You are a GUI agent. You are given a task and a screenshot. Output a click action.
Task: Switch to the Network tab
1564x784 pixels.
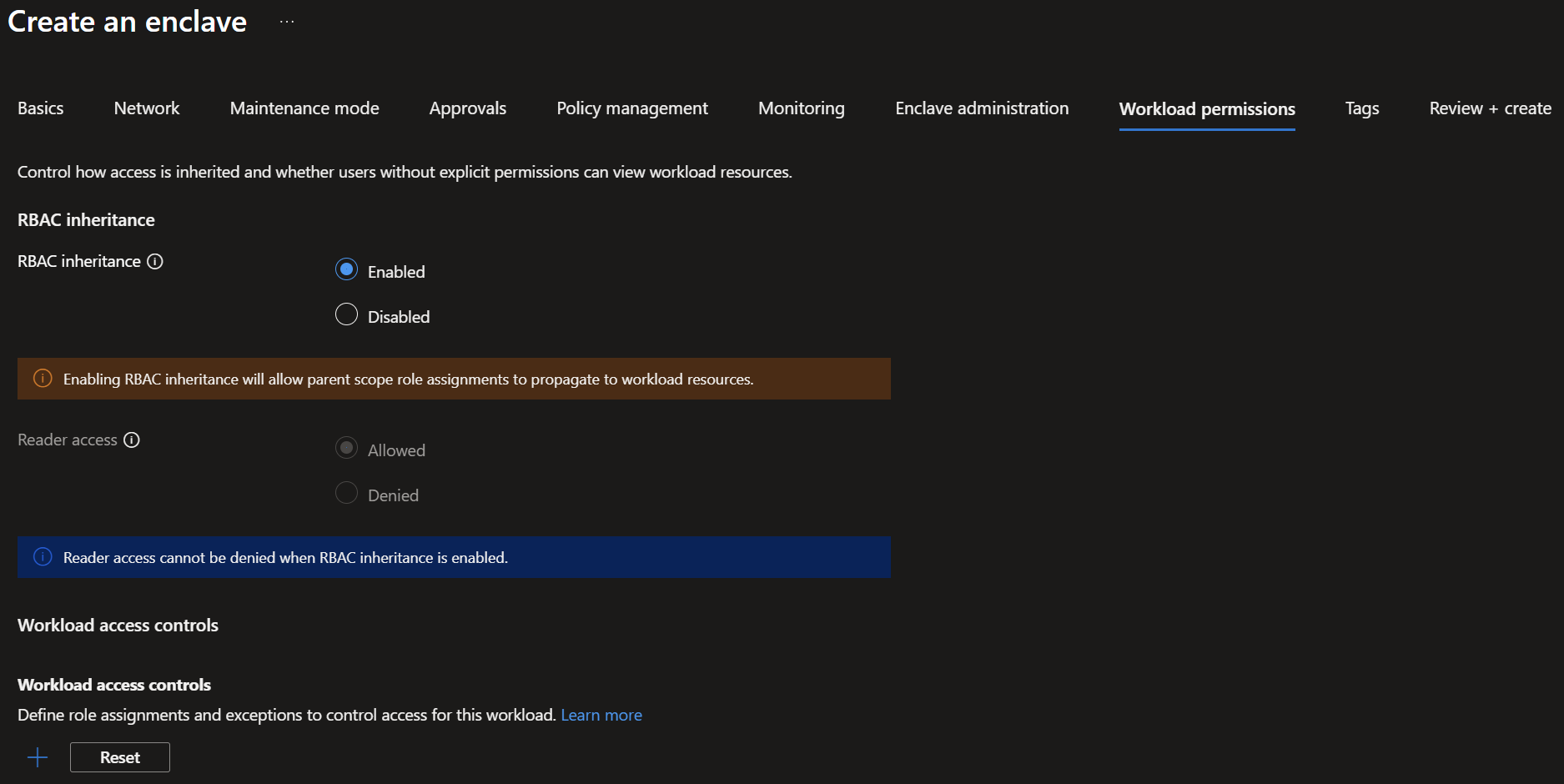click(147, 108)
